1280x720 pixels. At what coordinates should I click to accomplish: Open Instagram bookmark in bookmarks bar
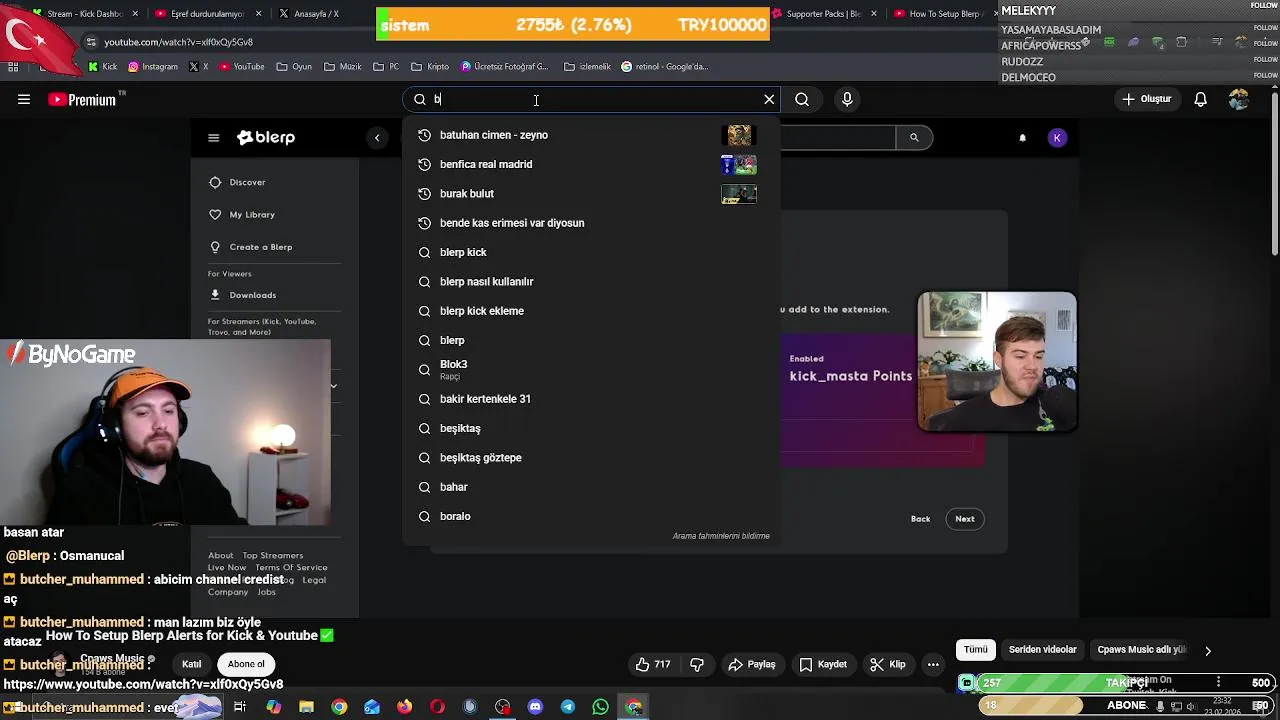coord(152,67)
